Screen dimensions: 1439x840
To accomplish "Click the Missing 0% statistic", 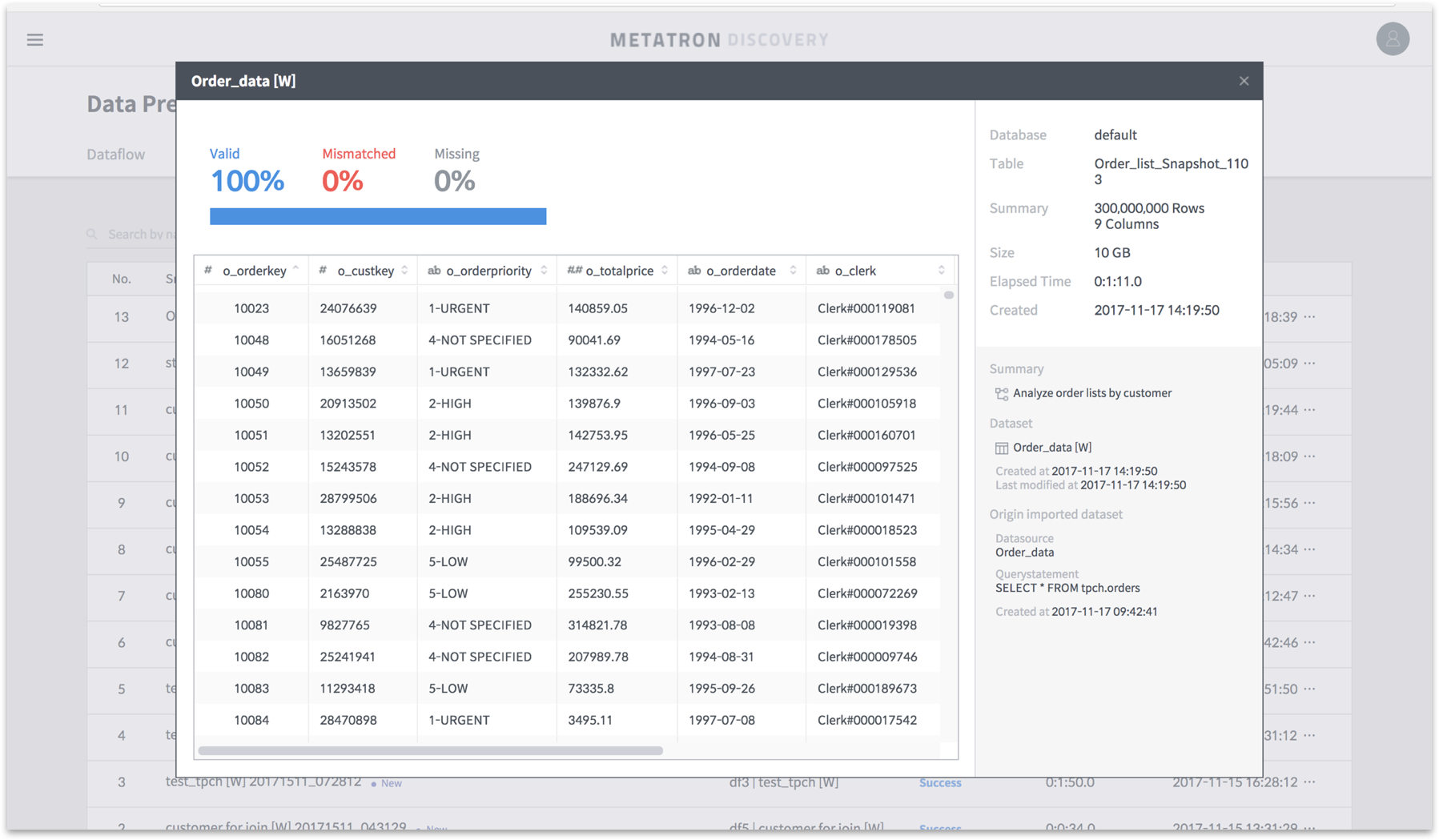I will point(456,171).
